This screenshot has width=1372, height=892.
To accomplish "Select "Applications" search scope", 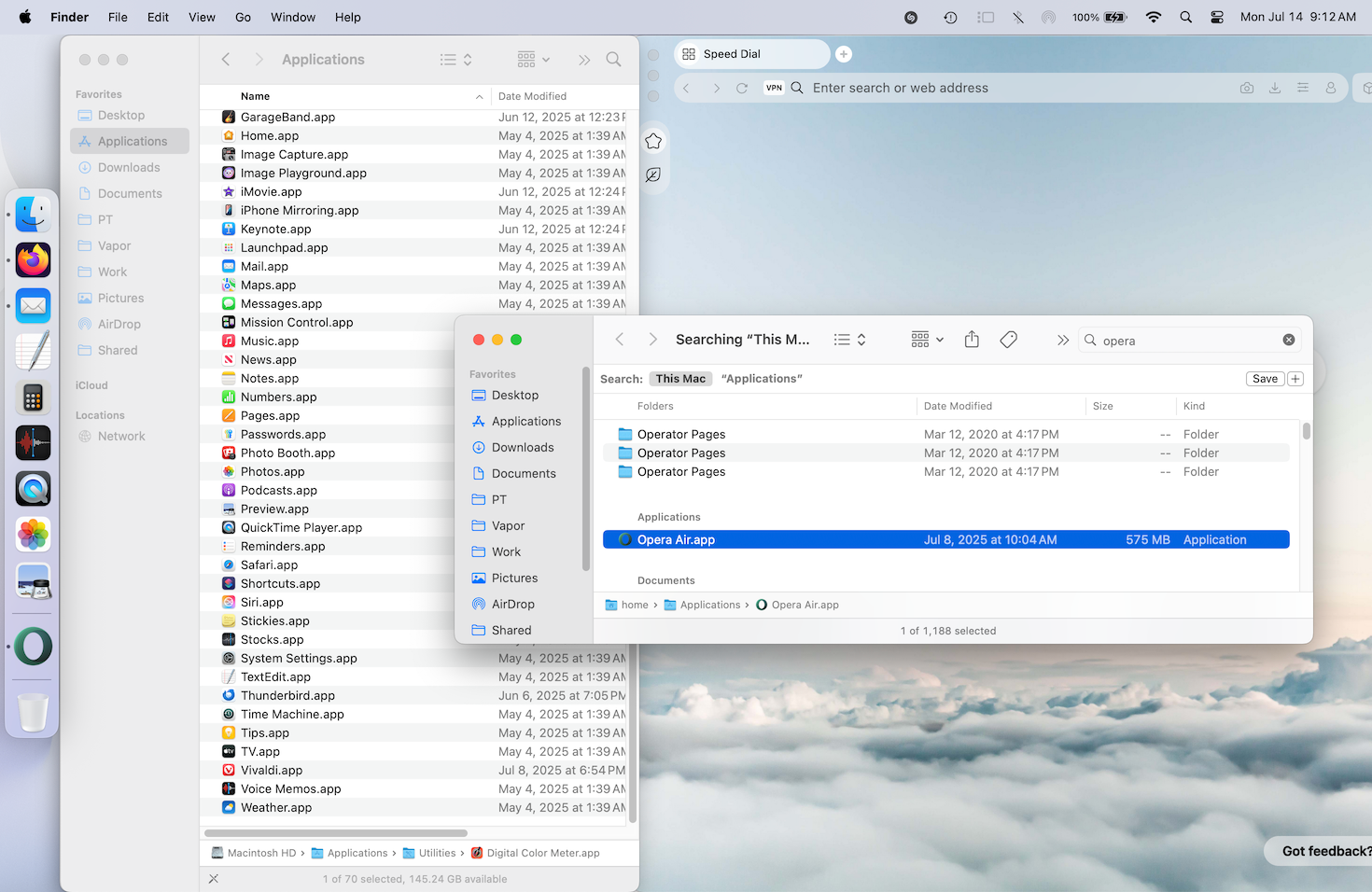I will click(x=762, y=379).
